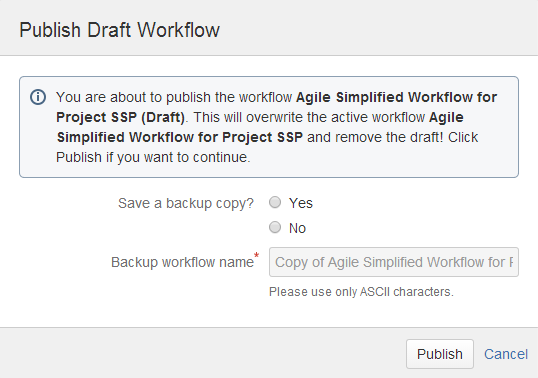Screen dimensions: 538x378
Task: Select the Yes radio button for backup
Action: coord(275,202)
